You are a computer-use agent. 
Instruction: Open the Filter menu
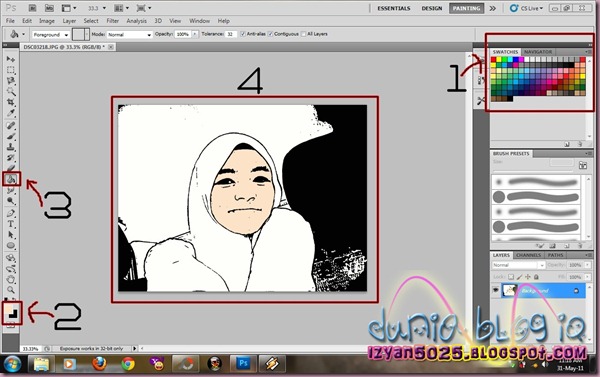tap(112, 21)
